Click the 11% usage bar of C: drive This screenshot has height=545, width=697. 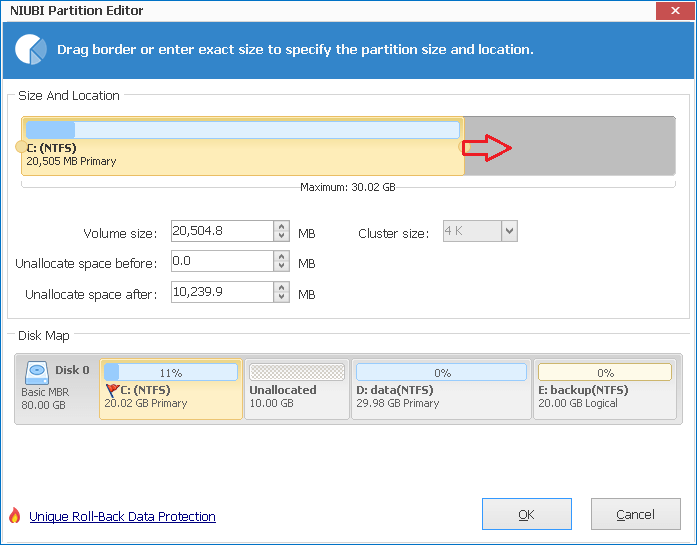pyautogui.click(x=171, y=373)
